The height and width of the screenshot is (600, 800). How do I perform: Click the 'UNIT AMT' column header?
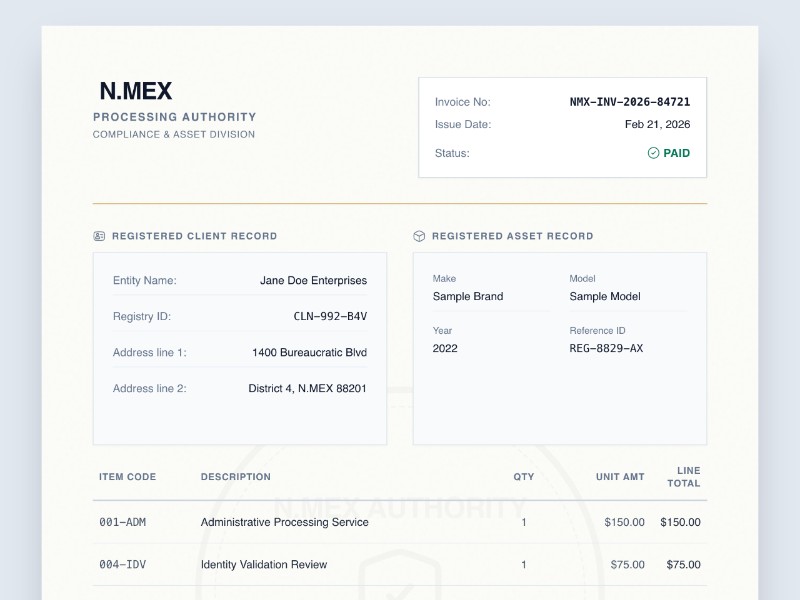tap(620, 477)
